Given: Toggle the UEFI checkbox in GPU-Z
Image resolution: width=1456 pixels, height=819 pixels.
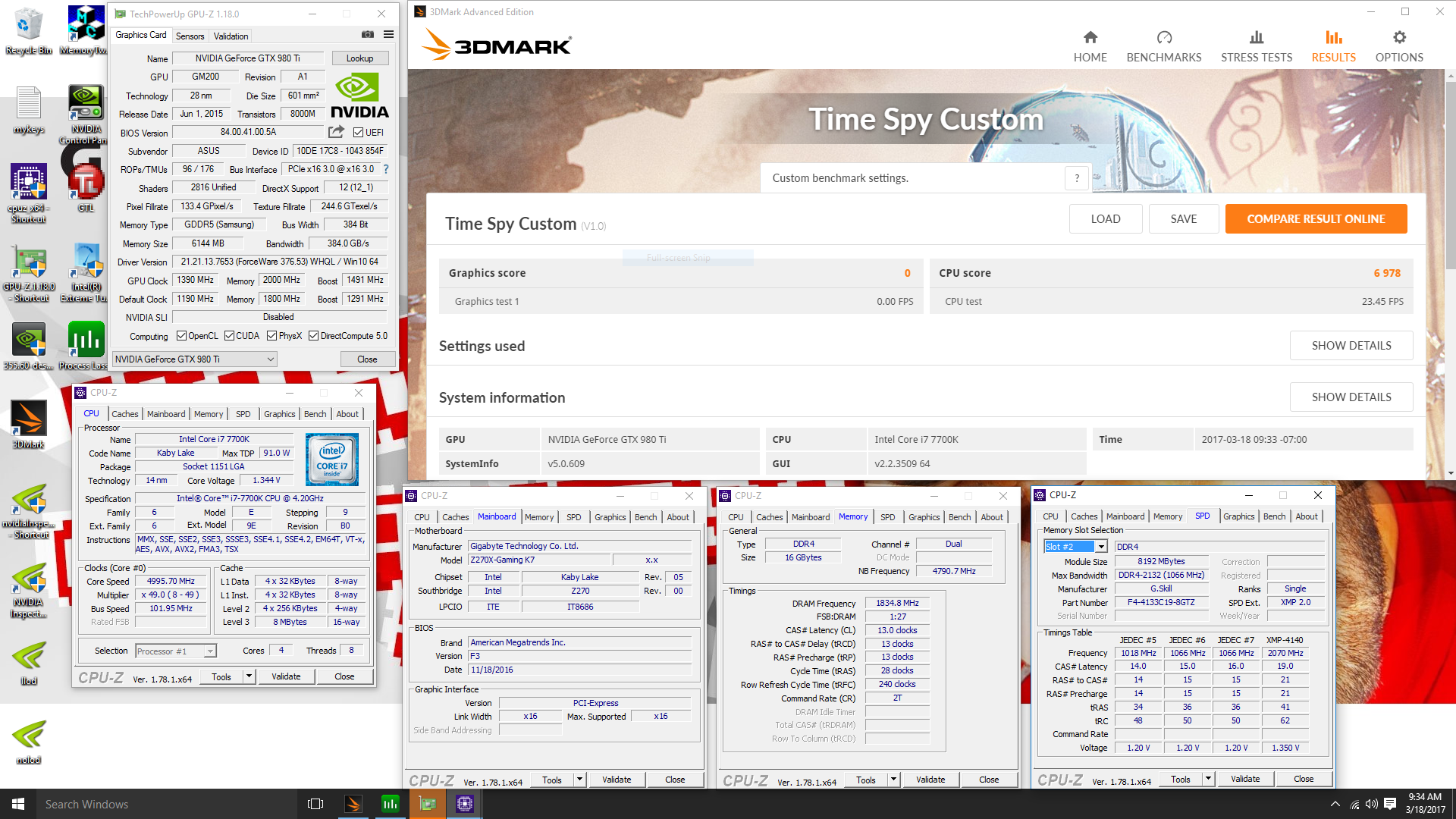Looking at the screenshot, I should [359, 132].
